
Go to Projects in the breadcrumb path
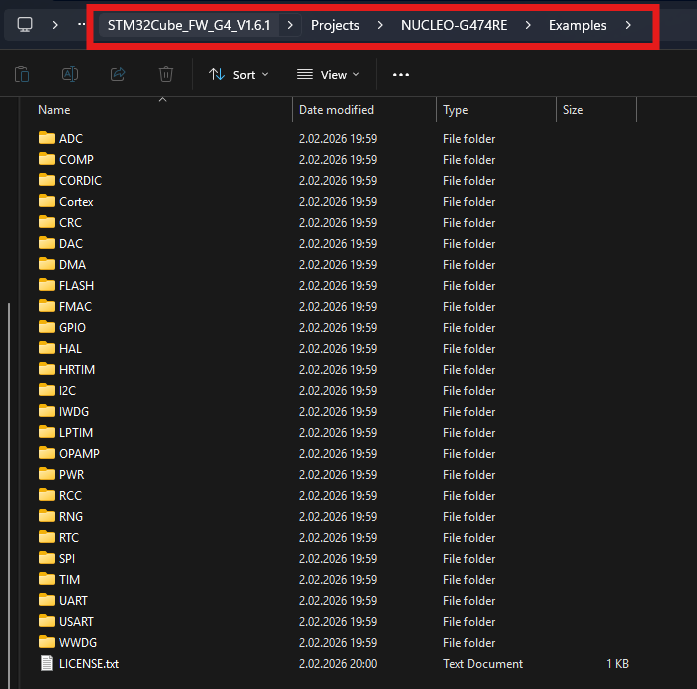tap(335, 25)
